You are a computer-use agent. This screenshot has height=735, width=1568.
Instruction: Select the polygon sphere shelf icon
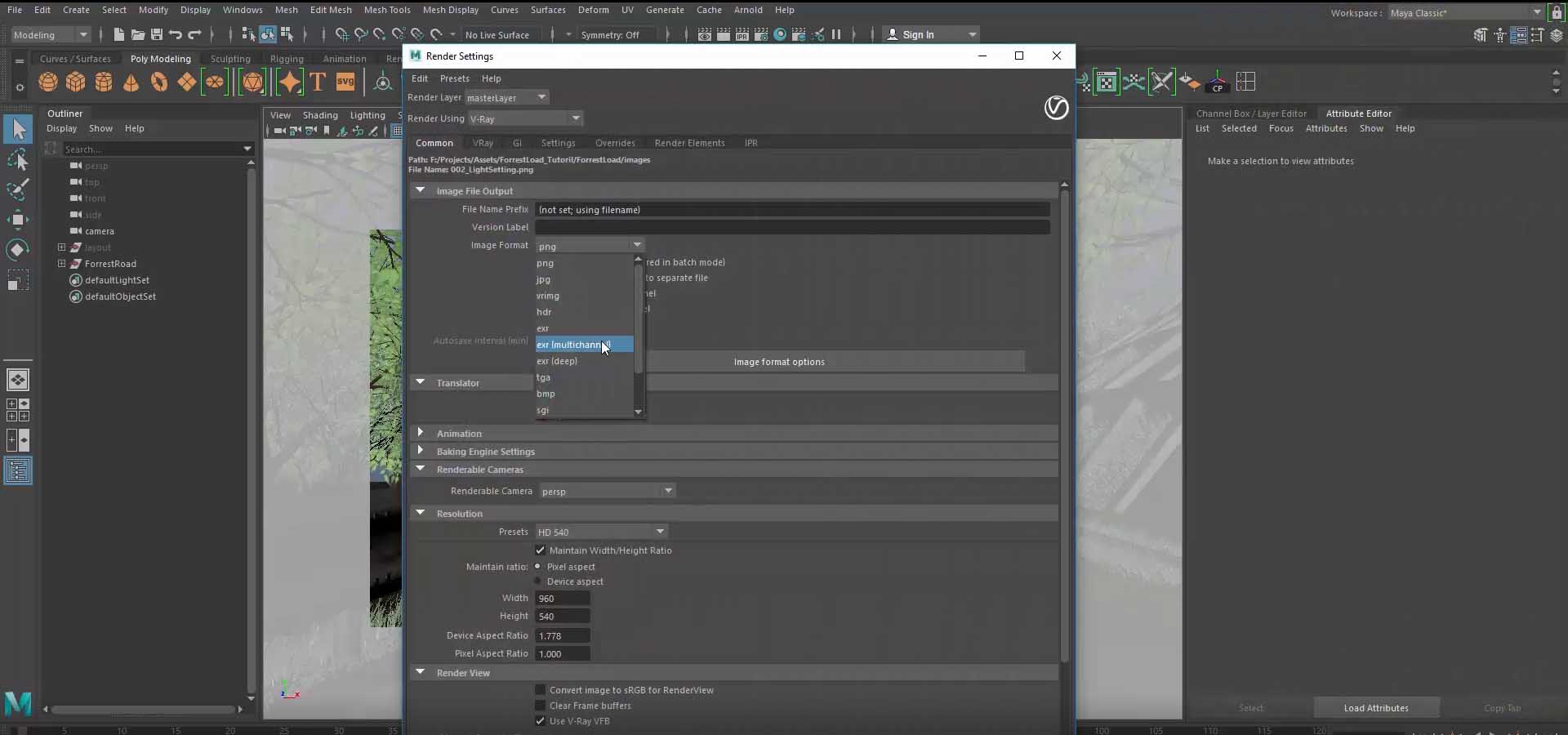pyautogui.click(x=47, y=82)
